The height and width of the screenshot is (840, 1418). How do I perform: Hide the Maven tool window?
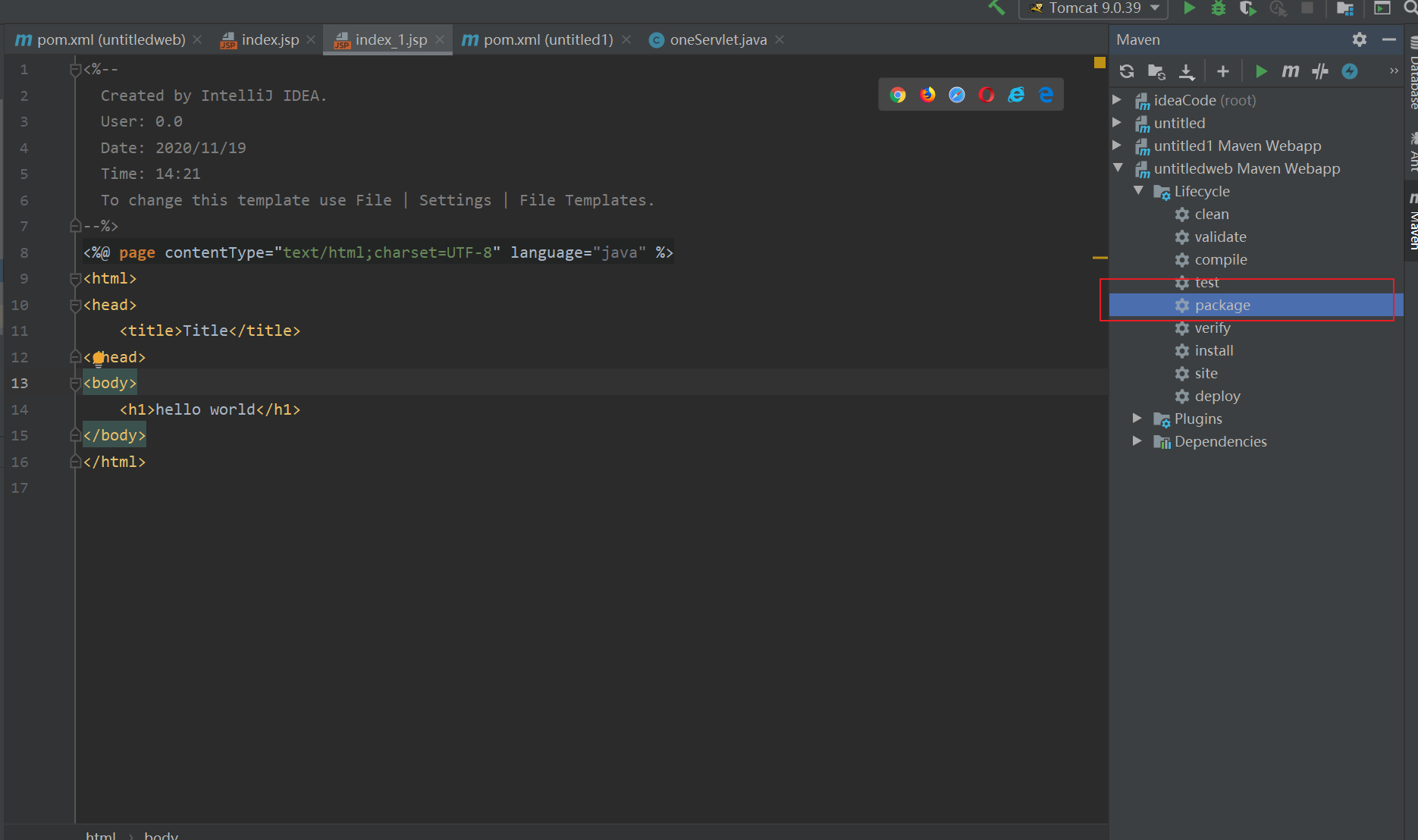point(1389,39)
